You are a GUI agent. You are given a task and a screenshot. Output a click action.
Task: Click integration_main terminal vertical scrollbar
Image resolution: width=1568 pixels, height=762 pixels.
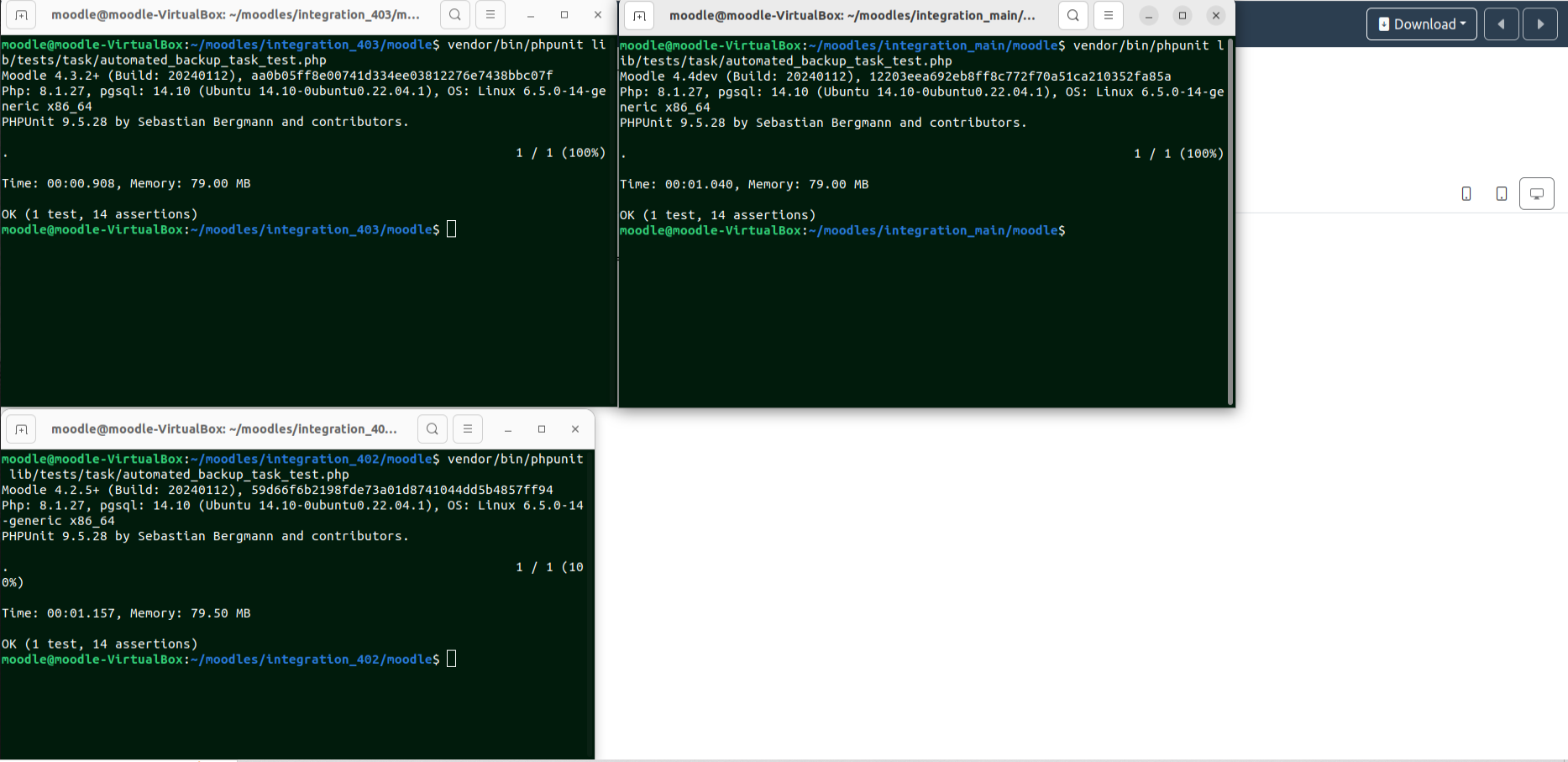pyautogui.click(x=1230, y=221)
